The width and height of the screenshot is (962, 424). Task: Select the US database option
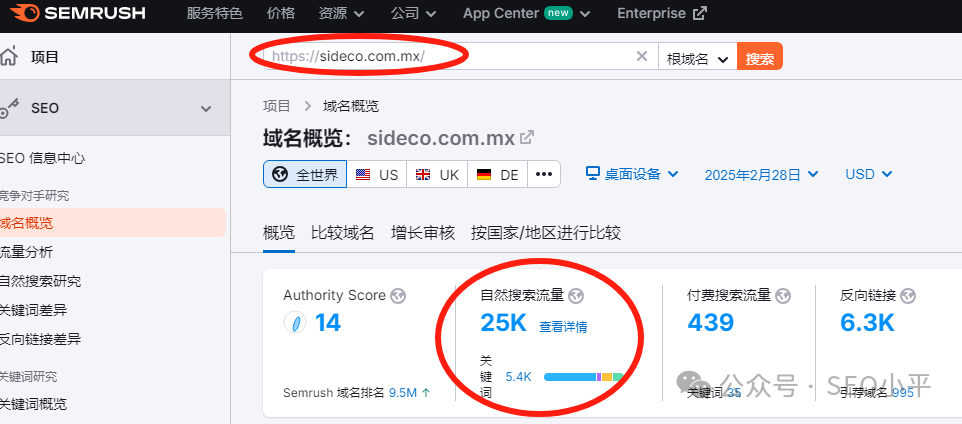(377, 174)
